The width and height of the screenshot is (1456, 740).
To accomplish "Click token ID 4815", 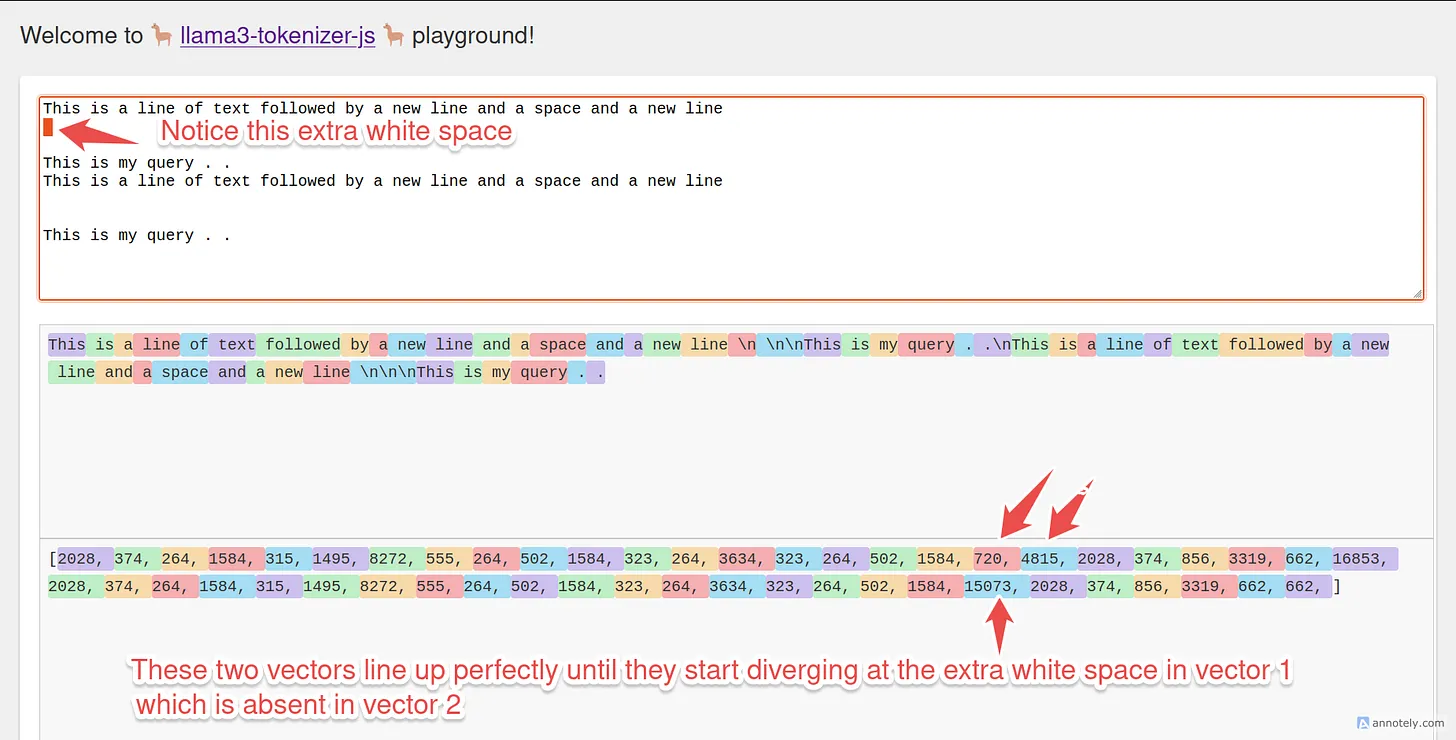I will (1048, 559).
